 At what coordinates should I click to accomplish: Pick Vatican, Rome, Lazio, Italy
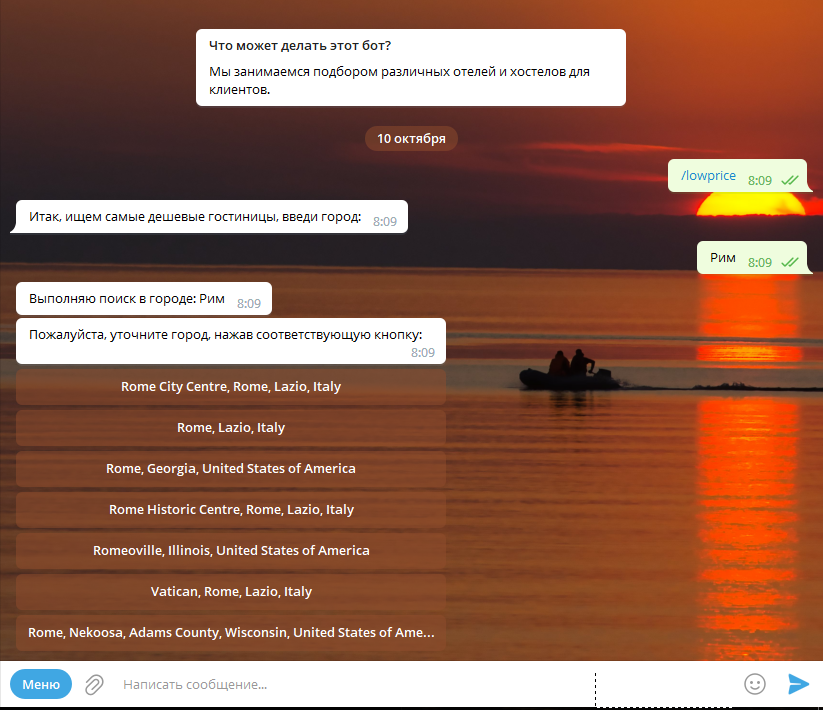click(231, 591)
